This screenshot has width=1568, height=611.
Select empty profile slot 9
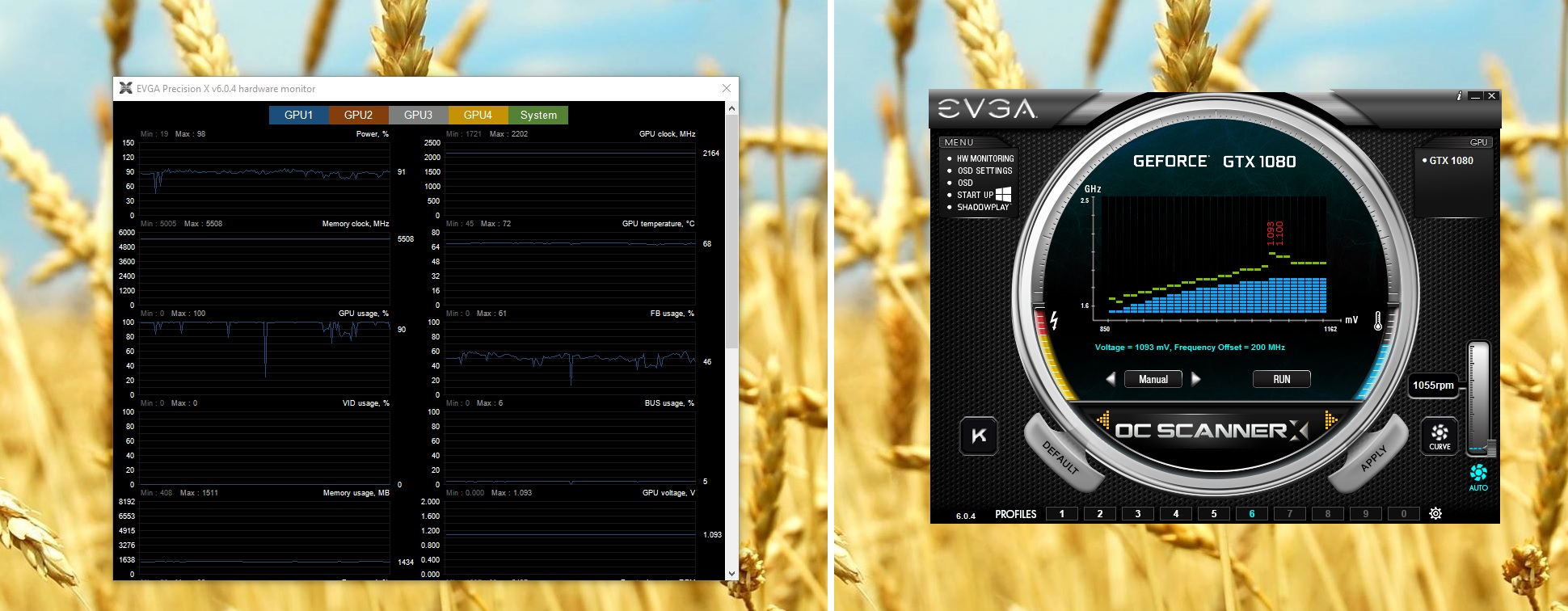click(1366, 513)
